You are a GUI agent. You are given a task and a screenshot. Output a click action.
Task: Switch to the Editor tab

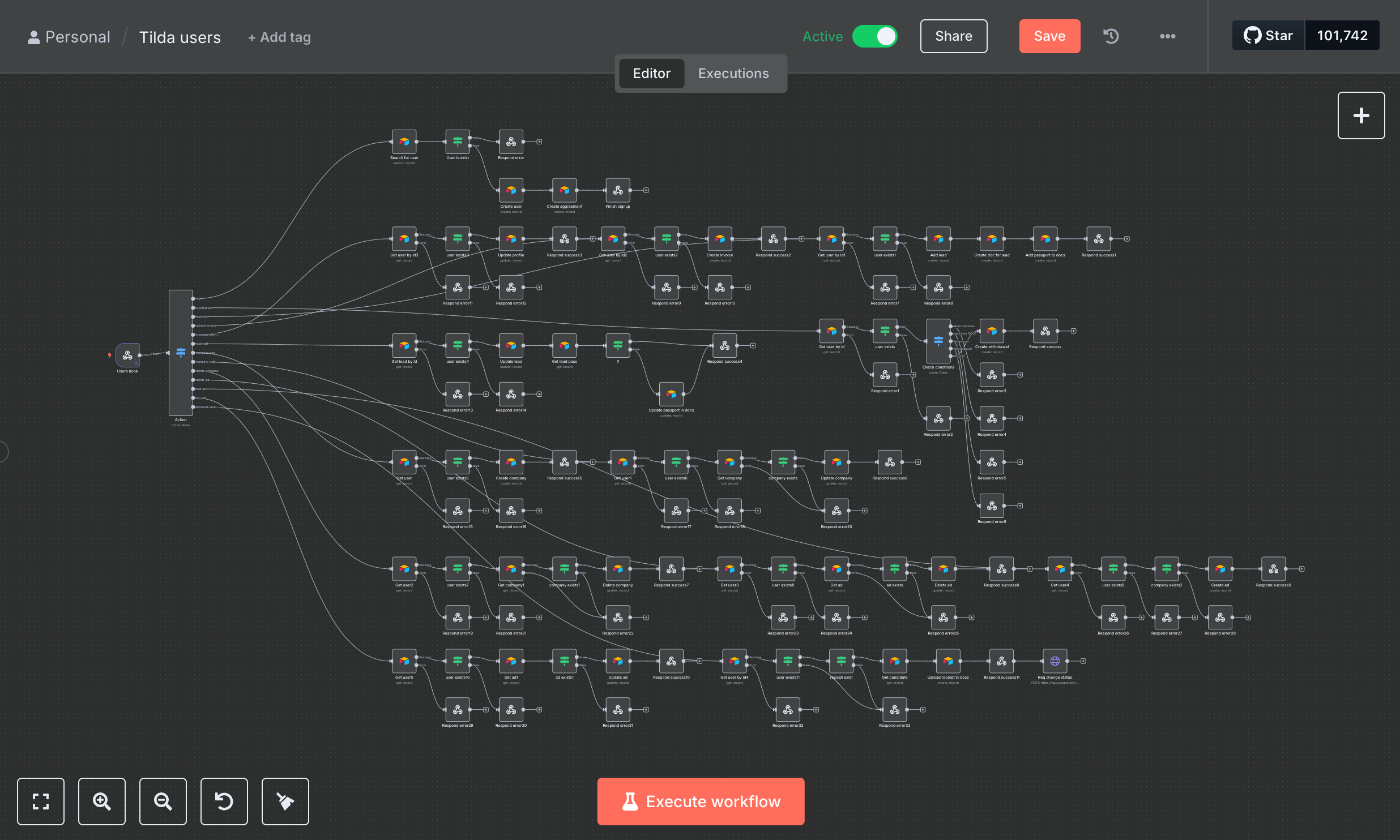(x=651, y=74)
